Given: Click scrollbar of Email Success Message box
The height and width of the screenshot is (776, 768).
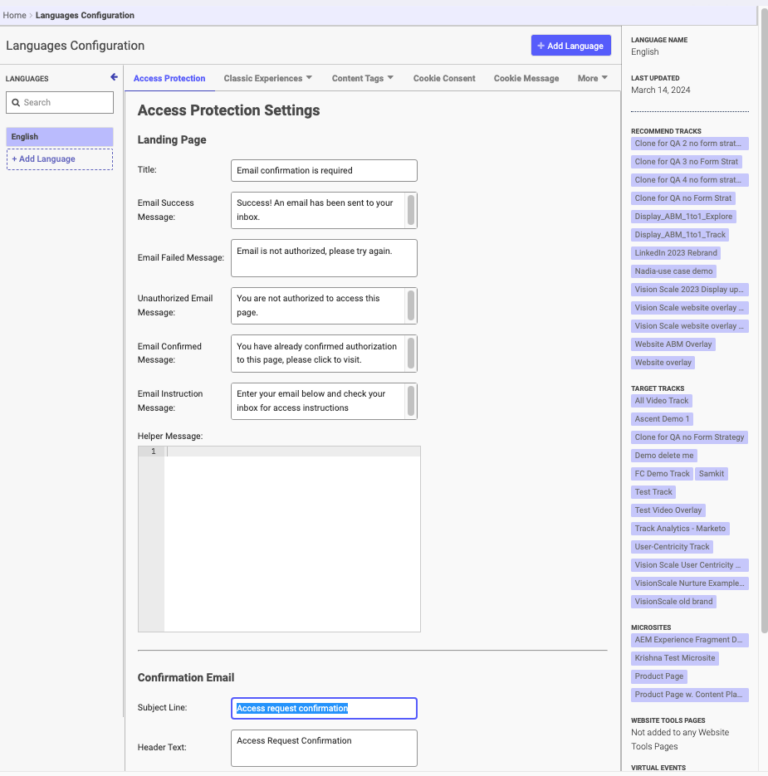Looking at the screenshot, I should 411,210.
